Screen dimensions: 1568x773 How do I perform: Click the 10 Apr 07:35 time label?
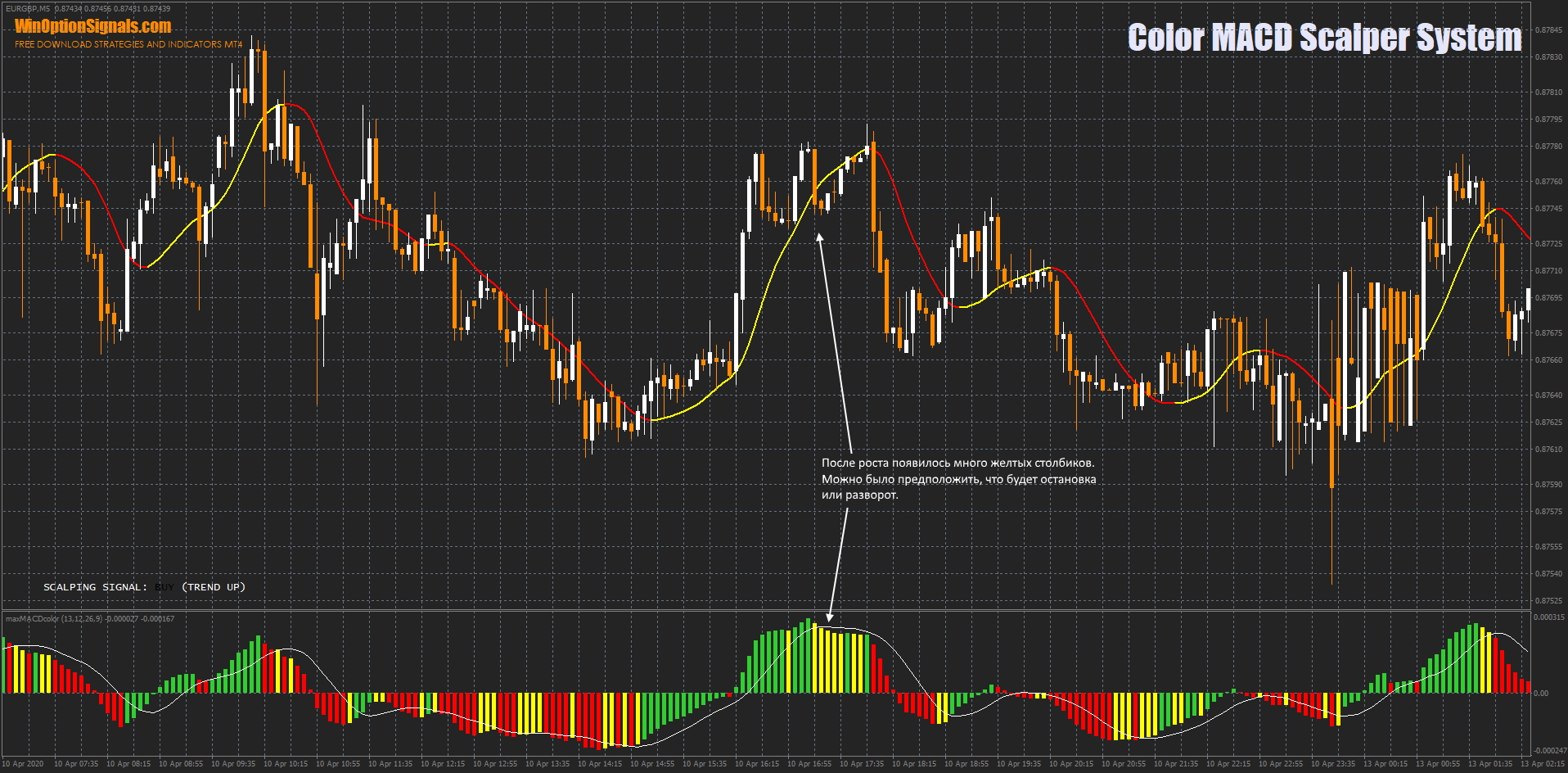(x=76, y=764)
